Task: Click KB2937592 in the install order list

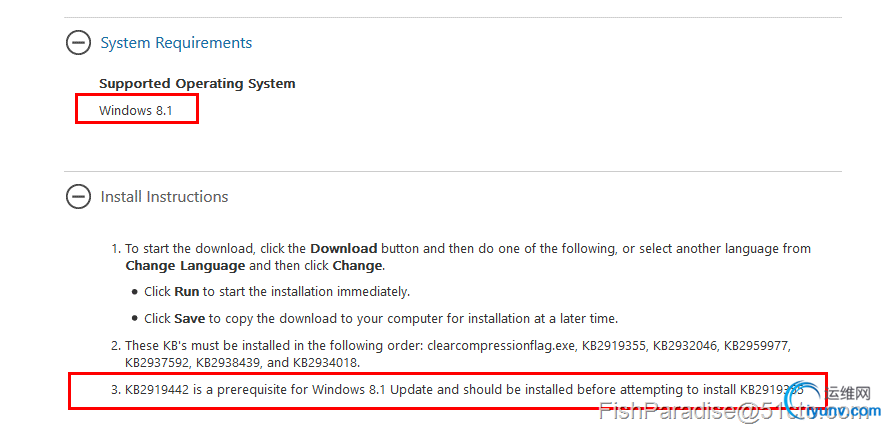Action: tap(157, 362)
